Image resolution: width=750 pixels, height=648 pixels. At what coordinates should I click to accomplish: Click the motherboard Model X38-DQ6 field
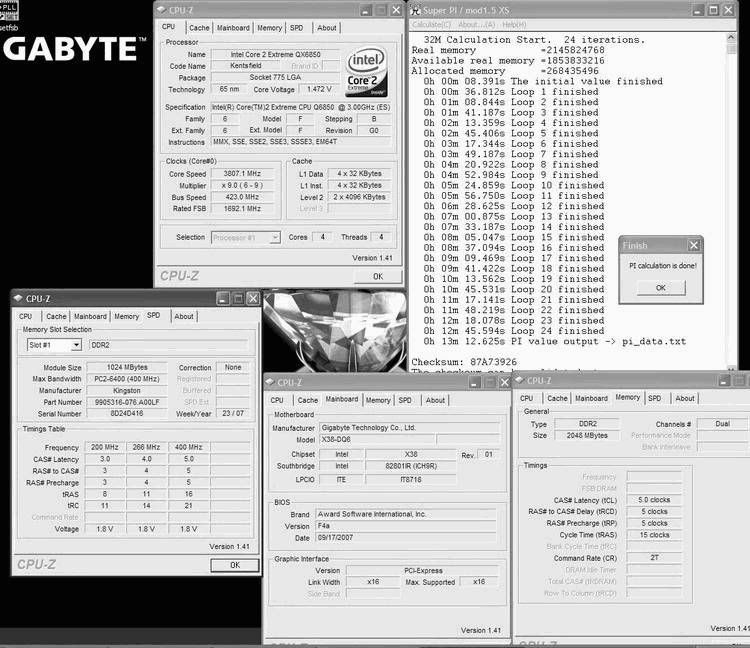[x=377, y=439]
